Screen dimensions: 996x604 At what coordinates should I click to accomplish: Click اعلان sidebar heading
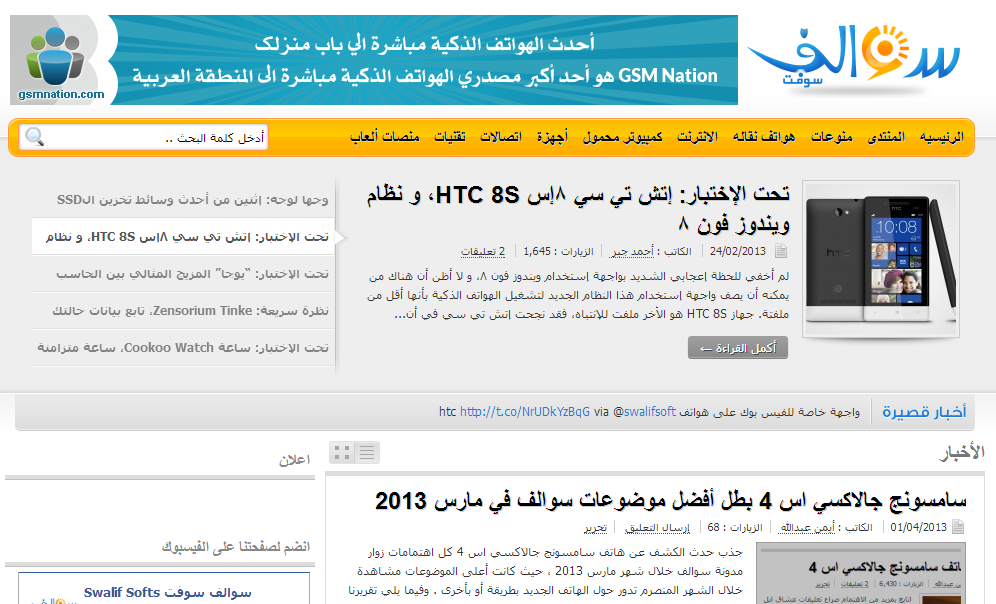point(294,460)
